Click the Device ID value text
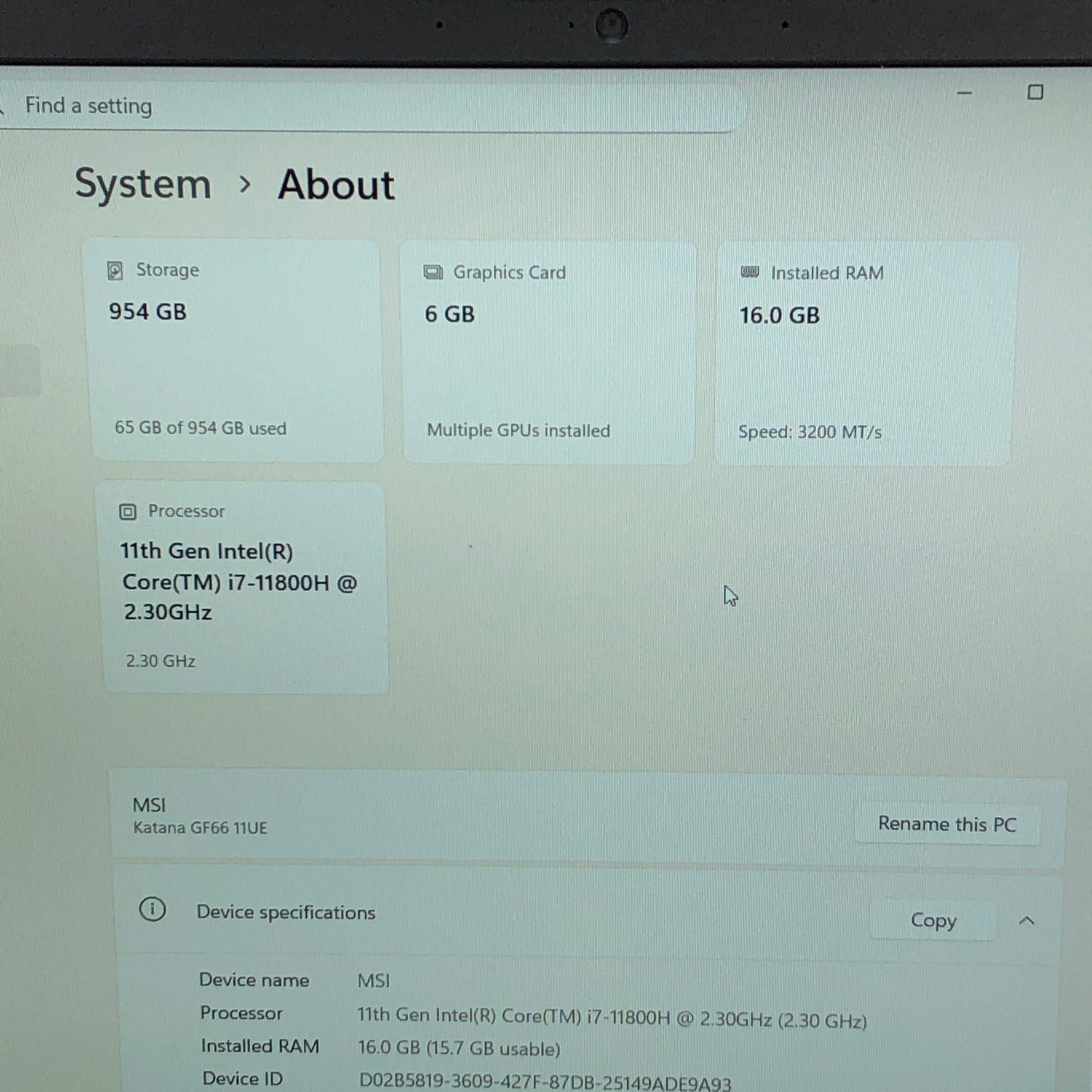Viewport: 1092px width, 1092px height. (545, 1082)
